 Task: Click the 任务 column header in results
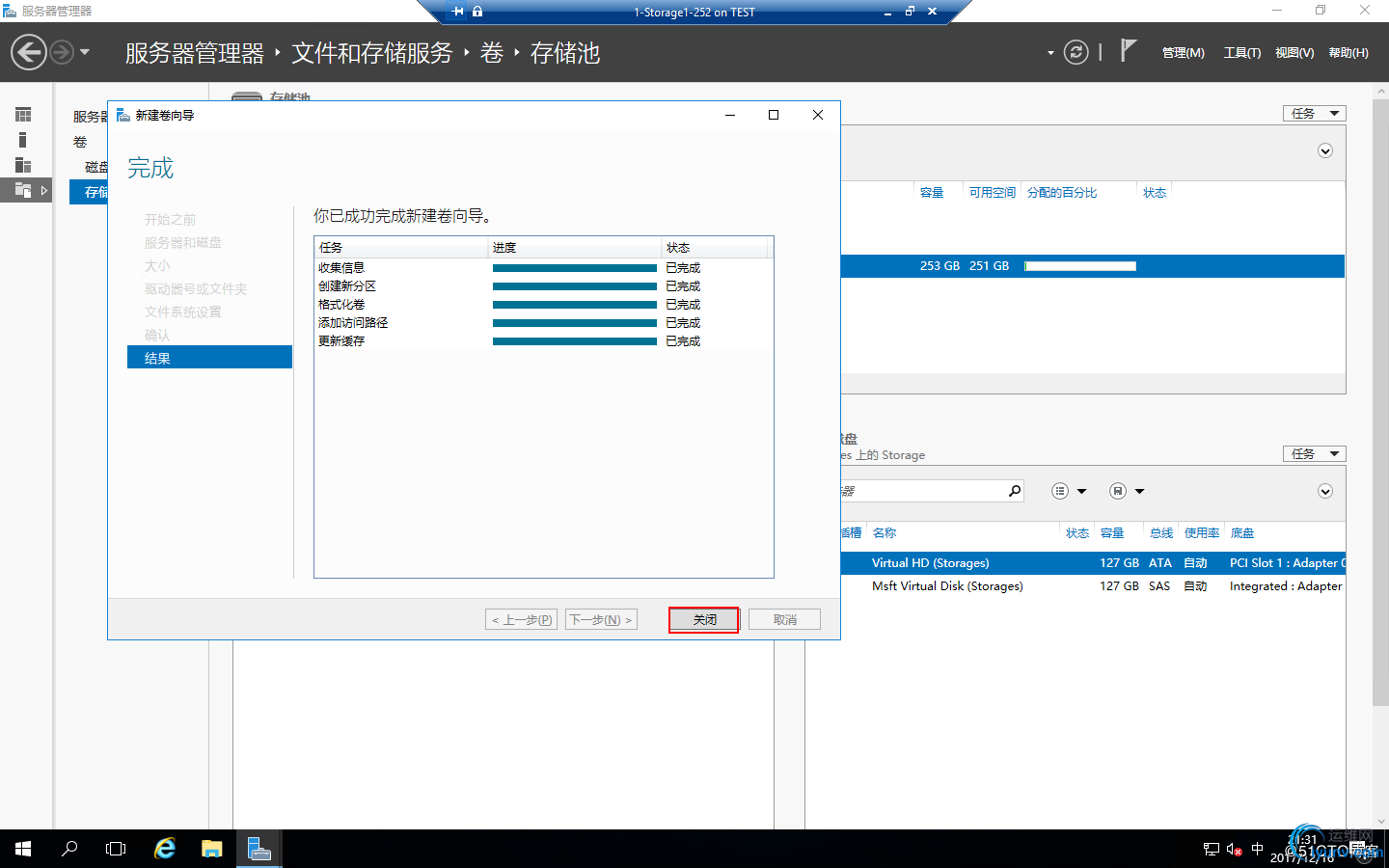pos(400,248)
